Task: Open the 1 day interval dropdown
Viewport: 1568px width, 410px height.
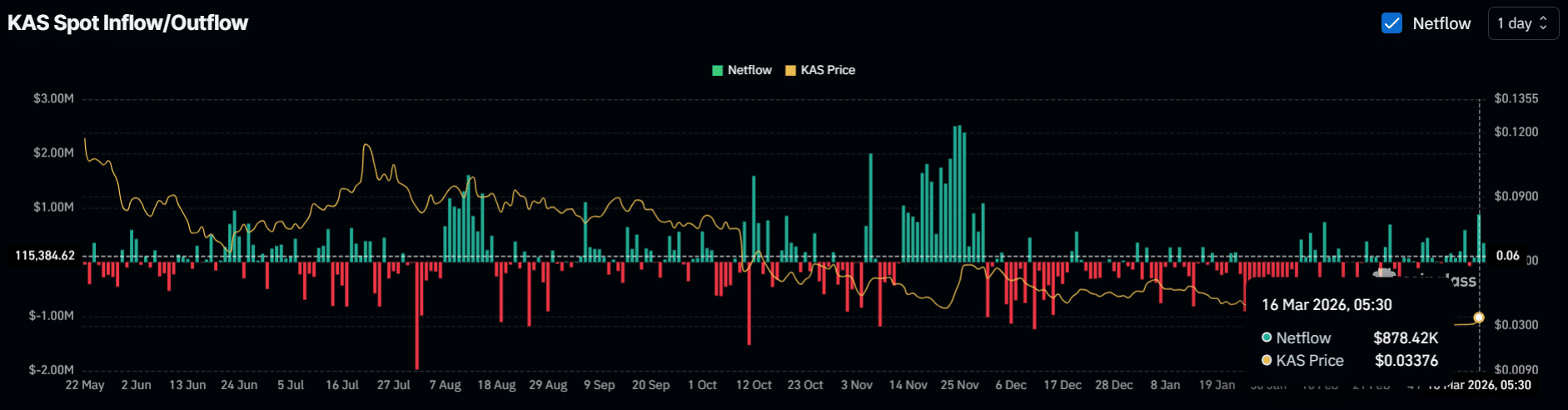Action: (x=1522, y=23)
